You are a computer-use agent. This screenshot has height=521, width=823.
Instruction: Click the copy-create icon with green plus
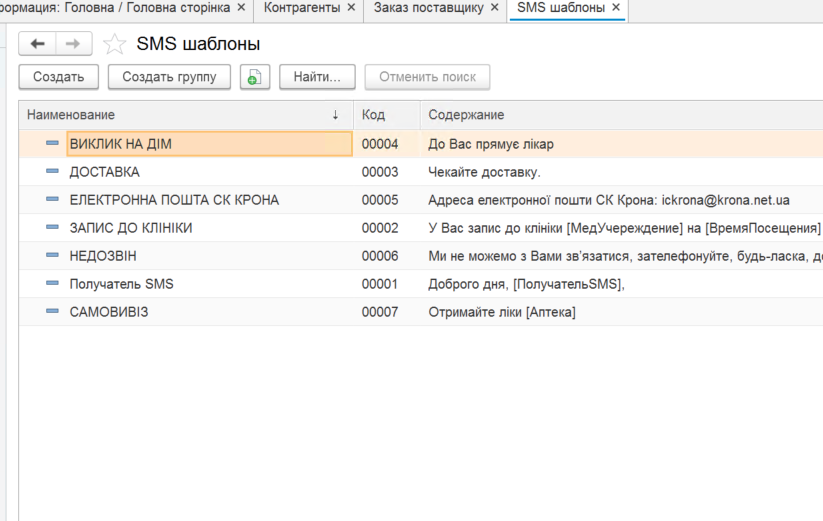click(x=255, y=77)
